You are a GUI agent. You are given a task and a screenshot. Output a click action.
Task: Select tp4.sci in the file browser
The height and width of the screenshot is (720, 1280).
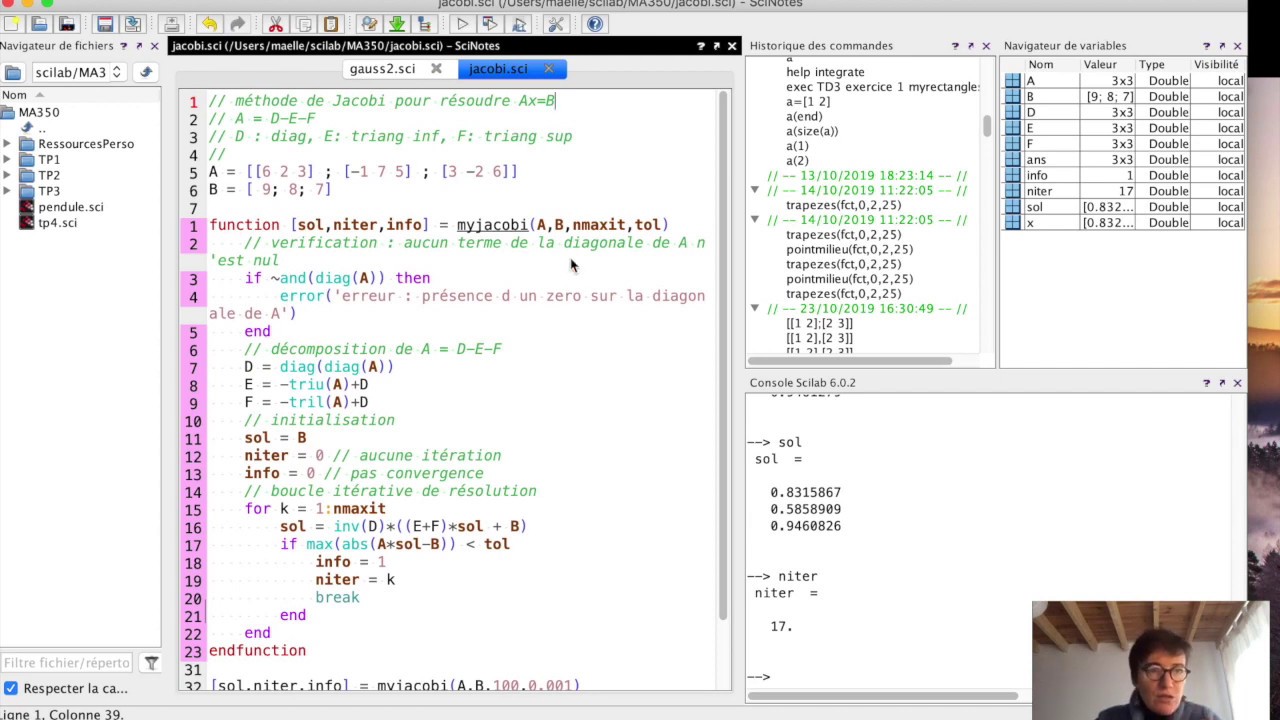click(x=57, y=223)
